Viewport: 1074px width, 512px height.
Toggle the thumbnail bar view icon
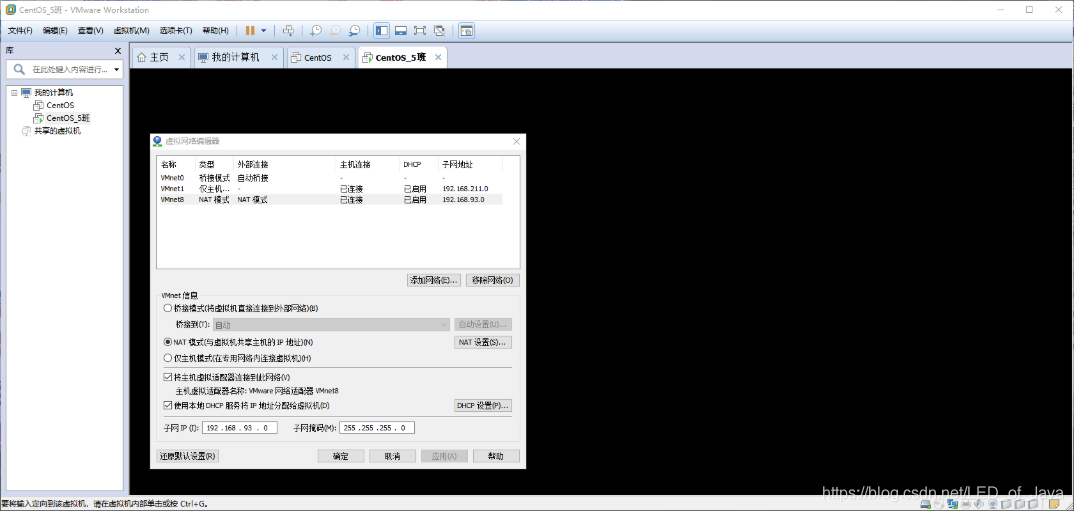401,31
